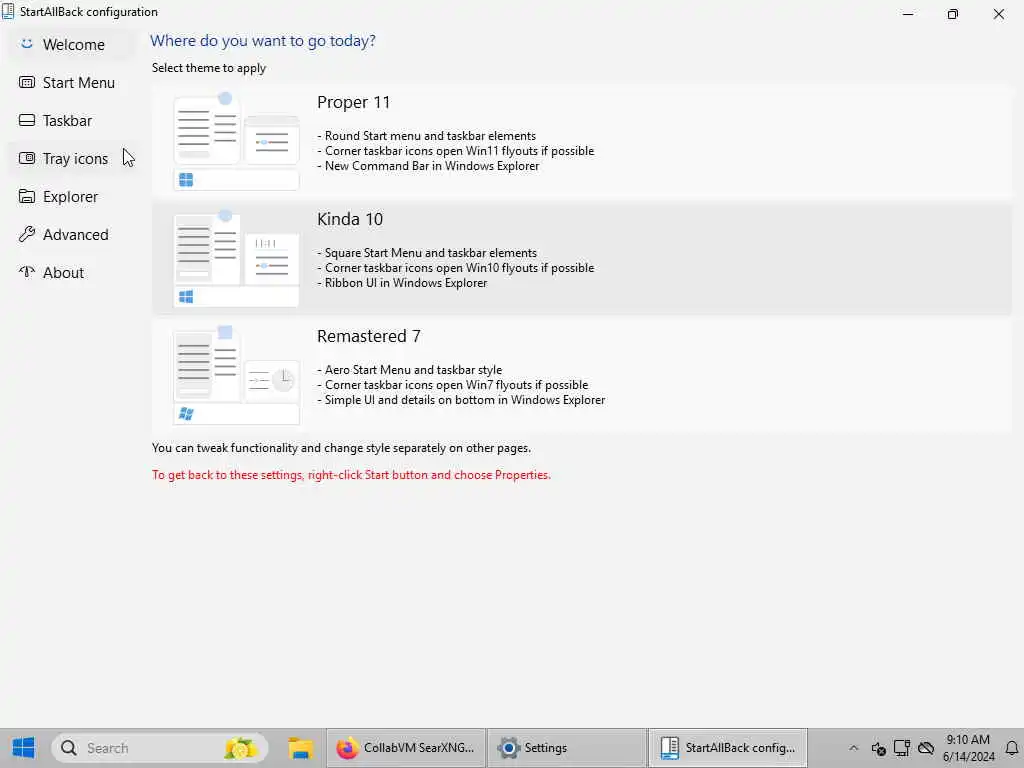Open File Explorer from taskbar
The height and width of the screenshot is (768, 1024).
[300, 748]
